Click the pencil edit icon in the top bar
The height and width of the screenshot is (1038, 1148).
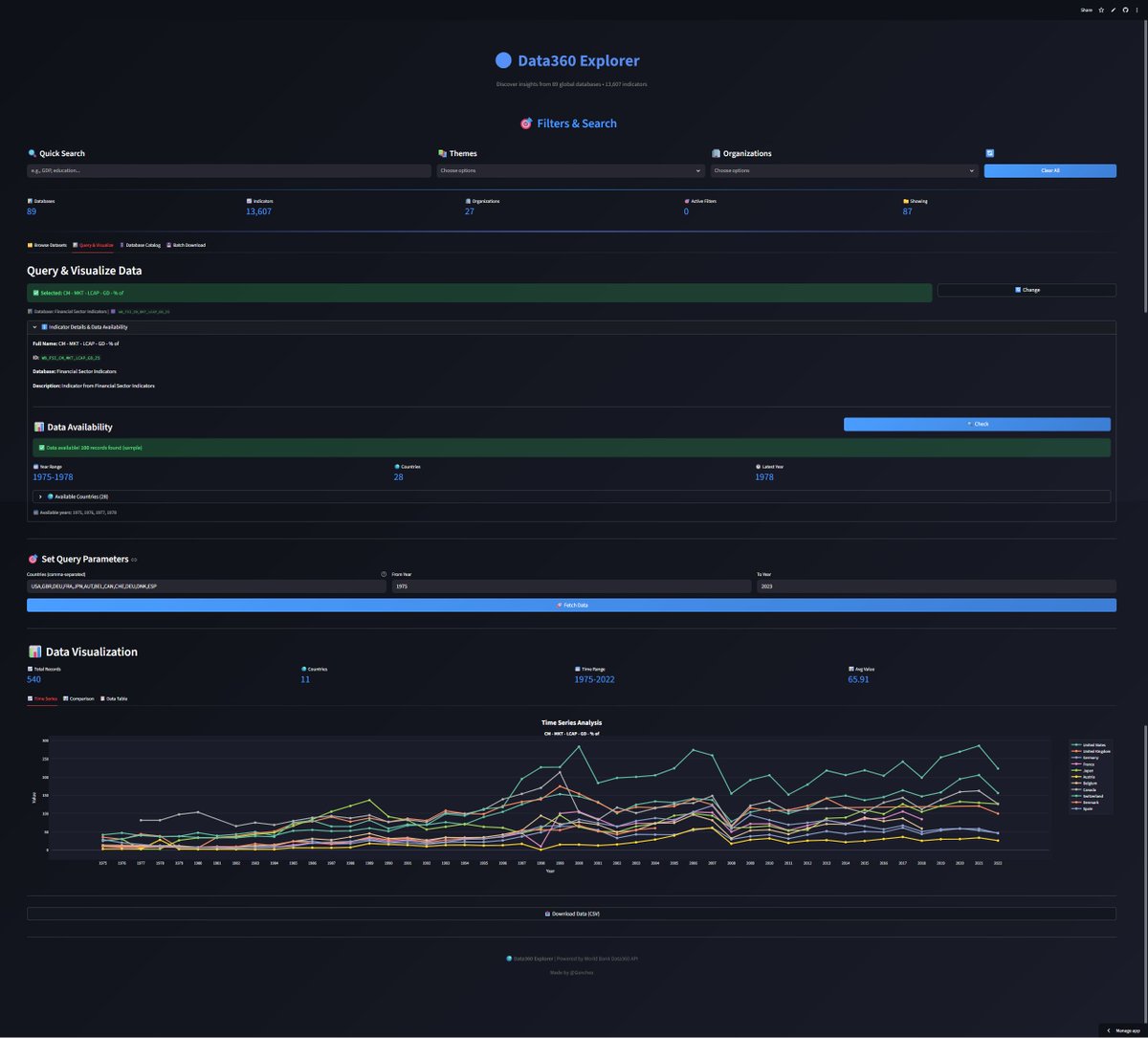[x=1113, y=10]
